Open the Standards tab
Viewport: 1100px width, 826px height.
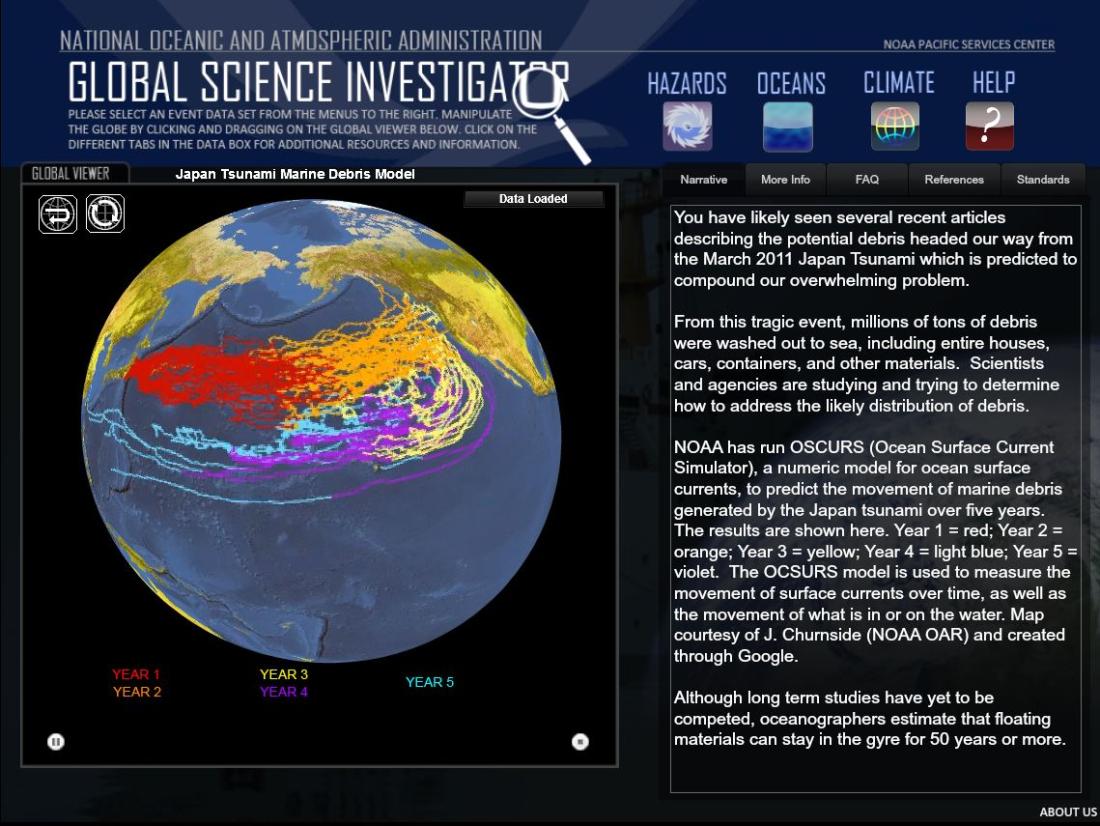click(x=1043, y=180)
